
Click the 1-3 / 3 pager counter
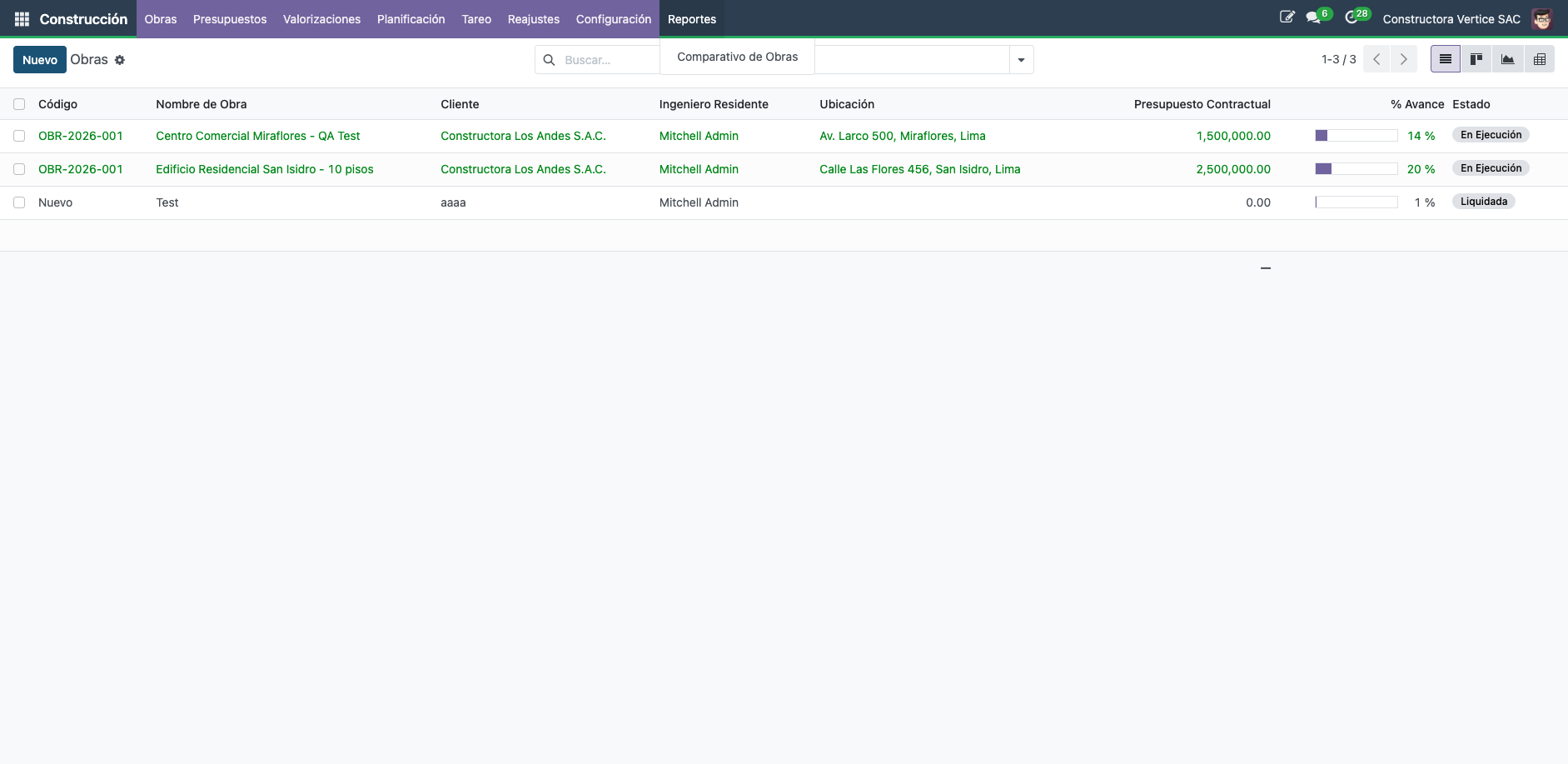(x=1338, y=59)
